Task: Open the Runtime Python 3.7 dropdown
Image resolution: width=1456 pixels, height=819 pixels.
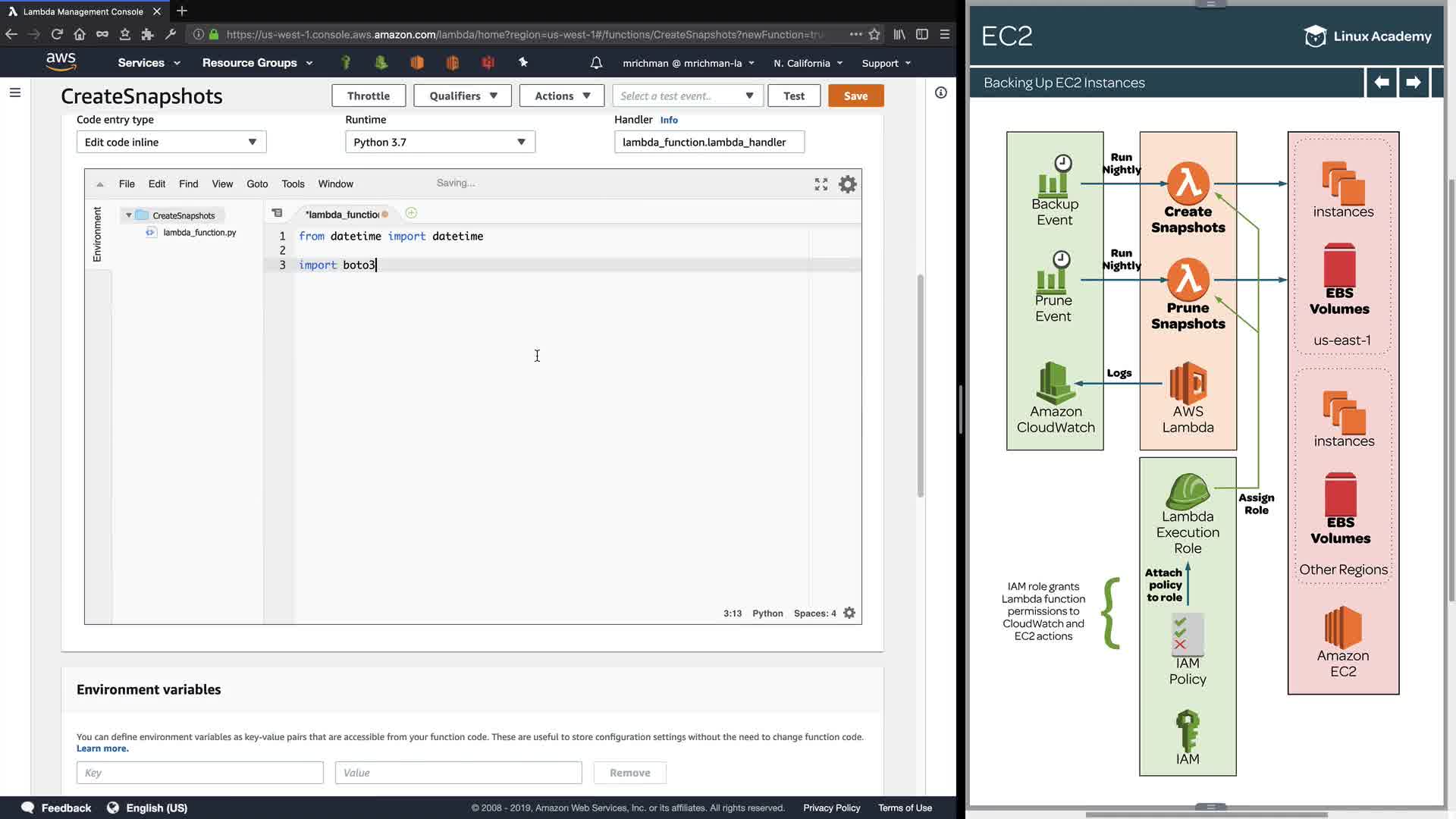Action: 440,142
